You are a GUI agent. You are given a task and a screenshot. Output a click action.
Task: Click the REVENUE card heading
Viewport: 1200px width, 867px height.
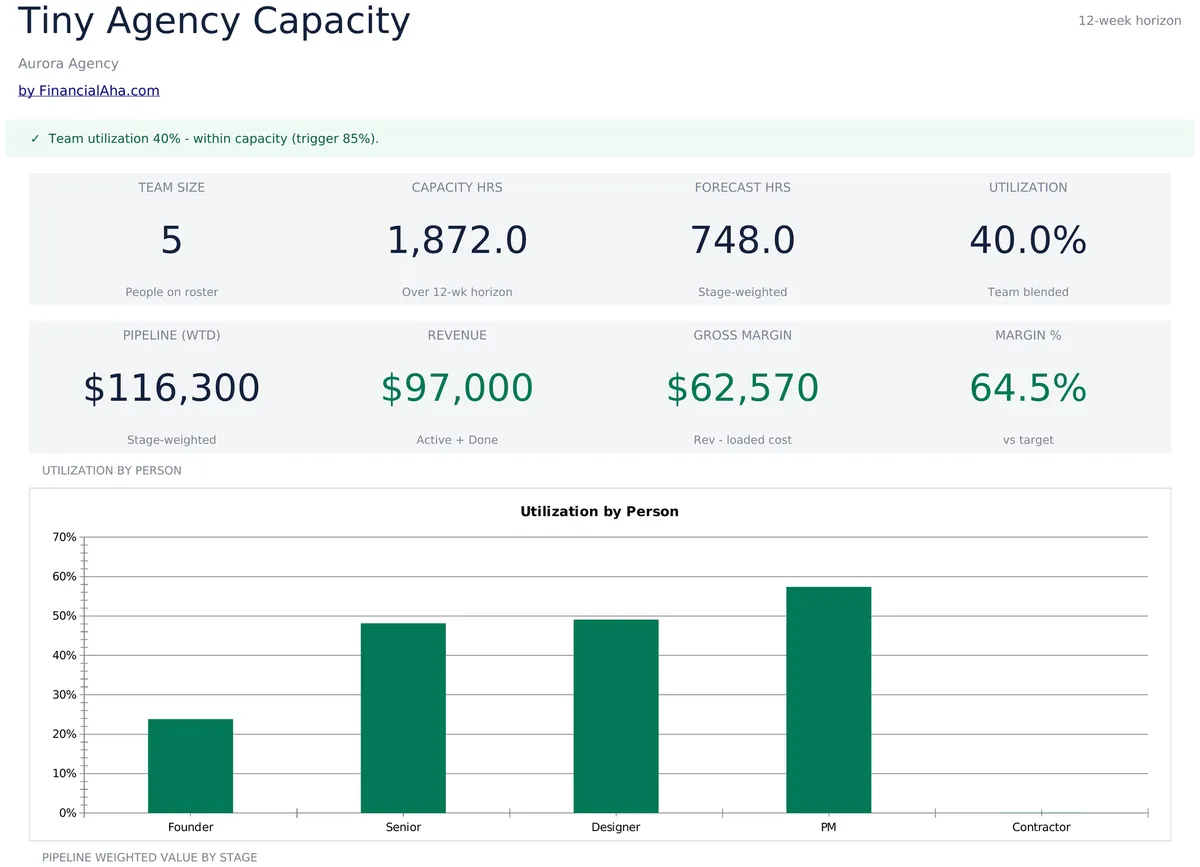(457, 335)
